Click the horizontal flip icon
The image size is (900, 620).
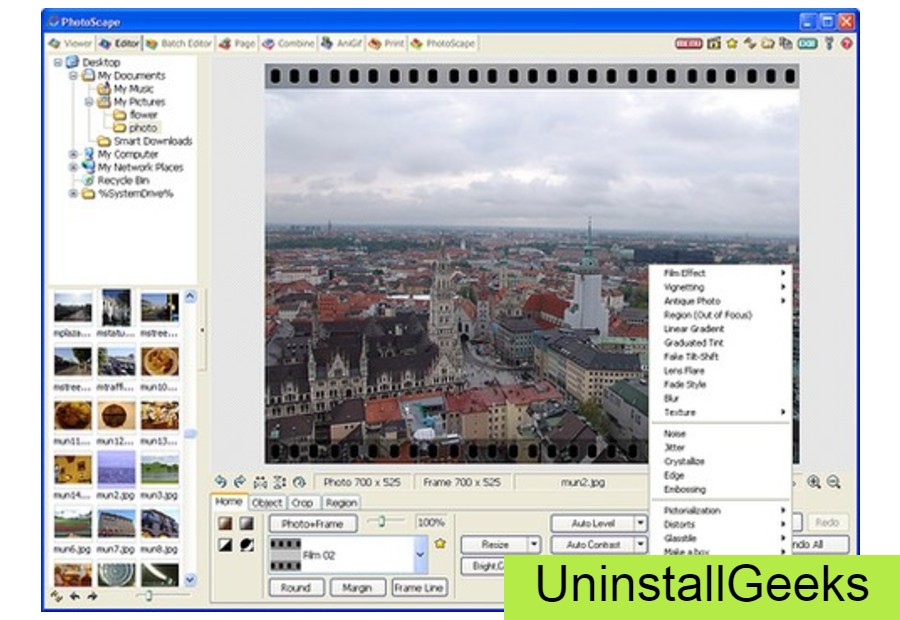point(260,482)
